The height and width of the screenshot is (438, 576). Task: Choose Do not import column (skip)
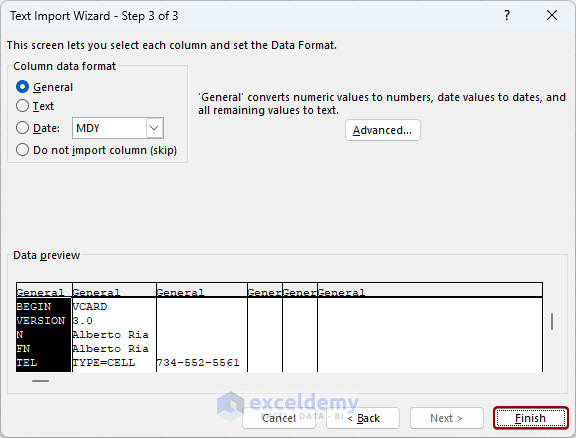point(22,150)
